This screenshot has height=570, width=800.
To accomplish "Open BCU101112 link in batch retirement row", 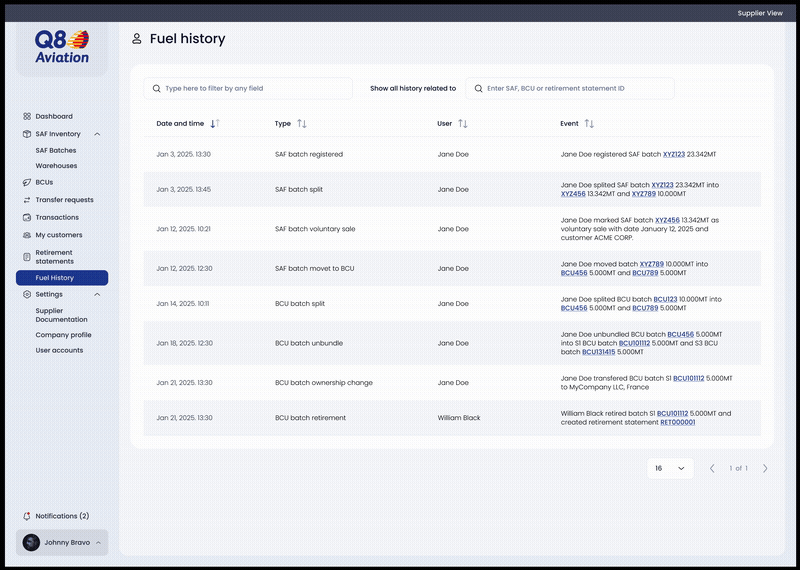I will (672, 414).
